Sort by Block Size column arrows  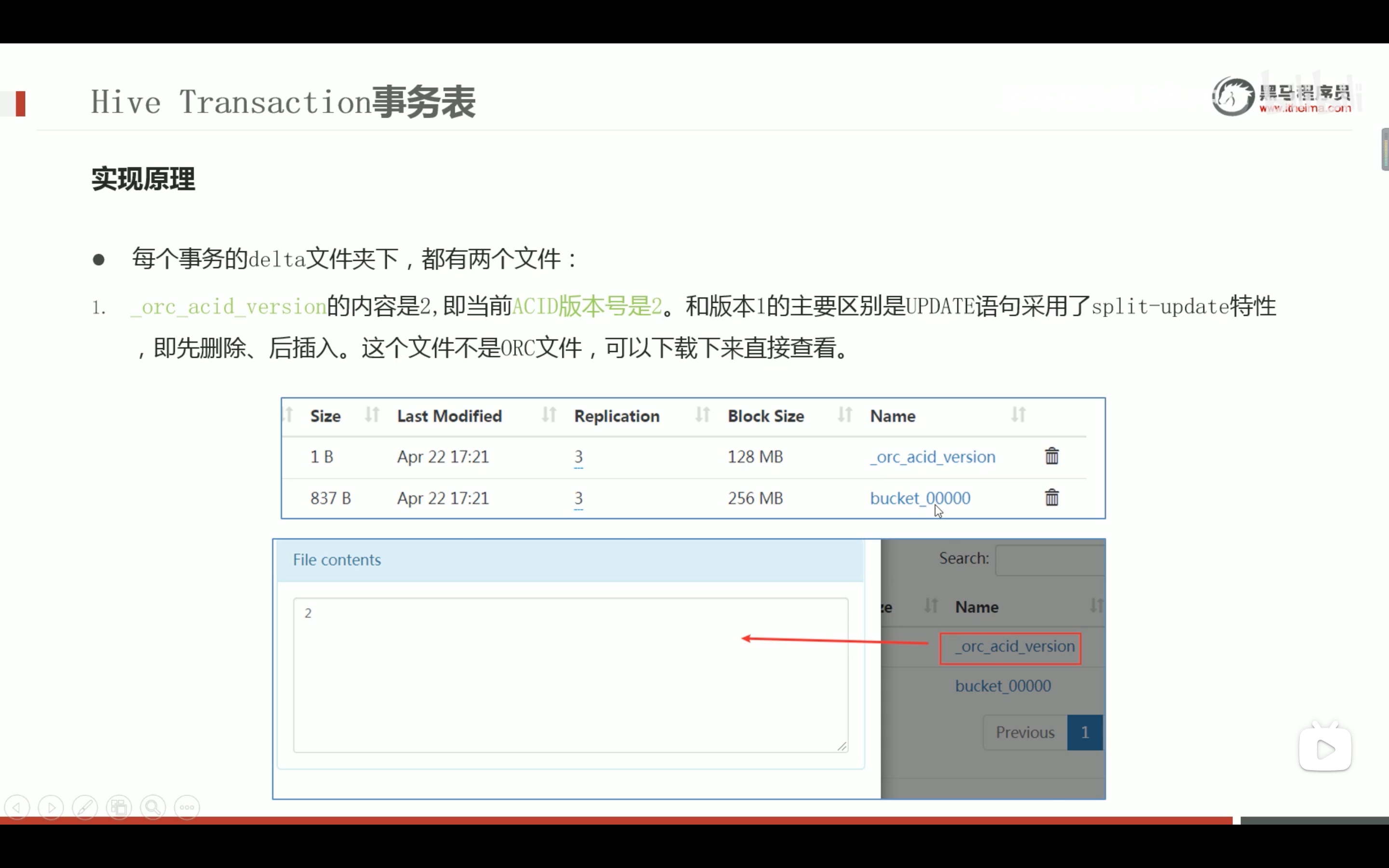pyautogui.click(x=844, y=415)
